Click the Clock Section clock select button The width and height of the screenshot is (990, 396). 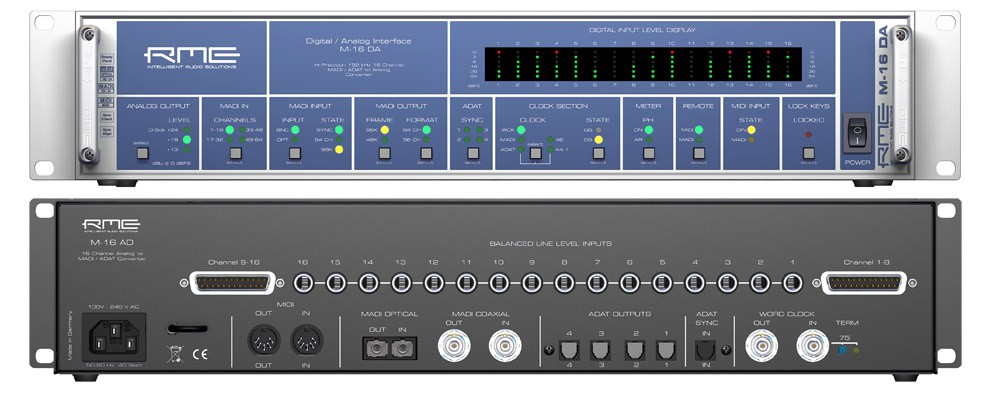(x=535, y=152)
